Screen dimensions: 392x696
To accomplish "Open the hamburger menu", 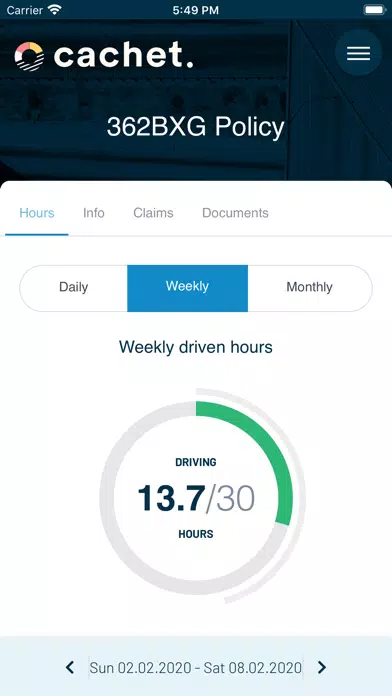I will coord(358,53).
